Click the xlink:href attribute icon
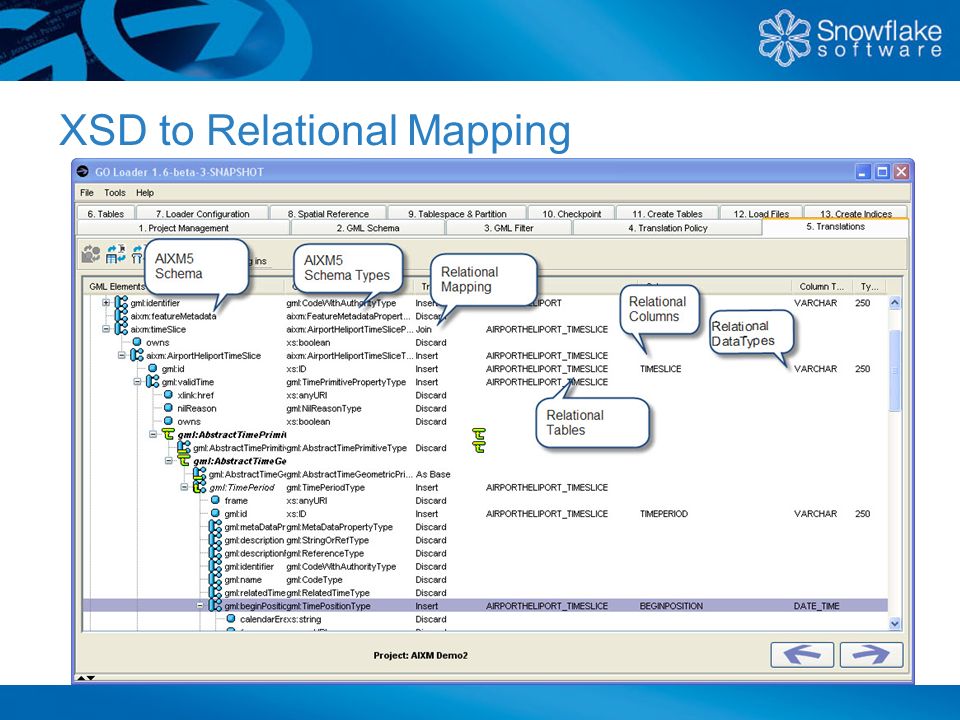960x720 pixels. tap(168, 395)
